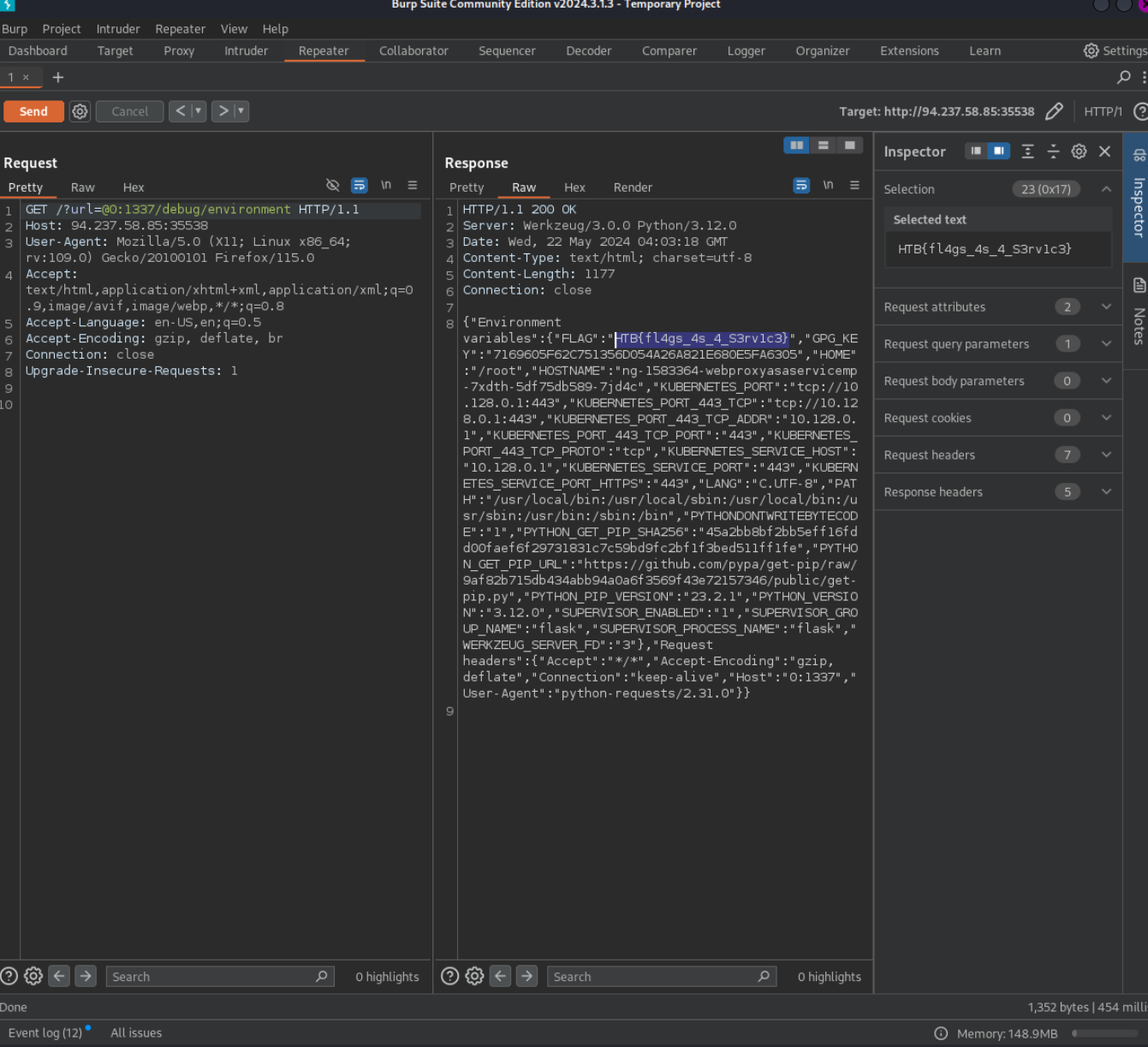Expand Request body parameters section
This screenshot has width=1148, height=1047.
coord(997,380)
